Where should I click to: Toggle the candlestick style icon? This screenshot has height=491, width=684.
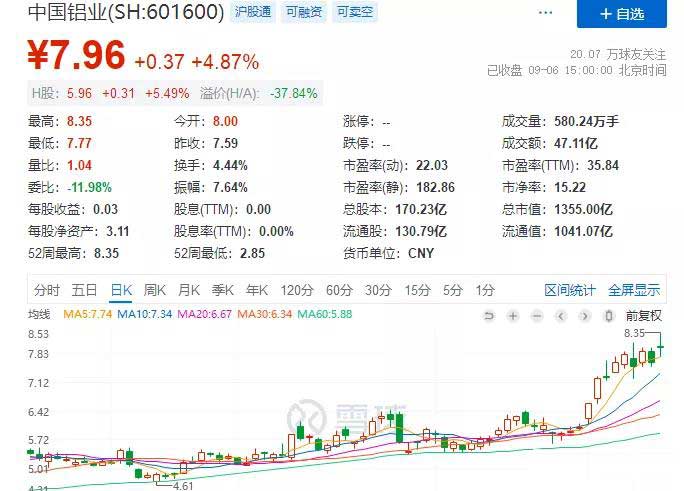click(x=609, y=316)
